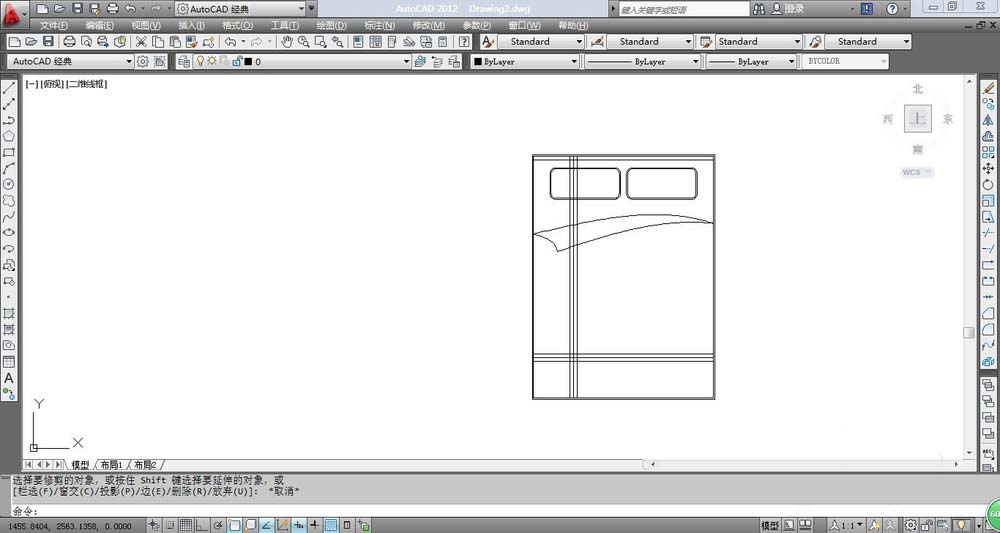Activate the Pan hand tool

click(286, 42)
